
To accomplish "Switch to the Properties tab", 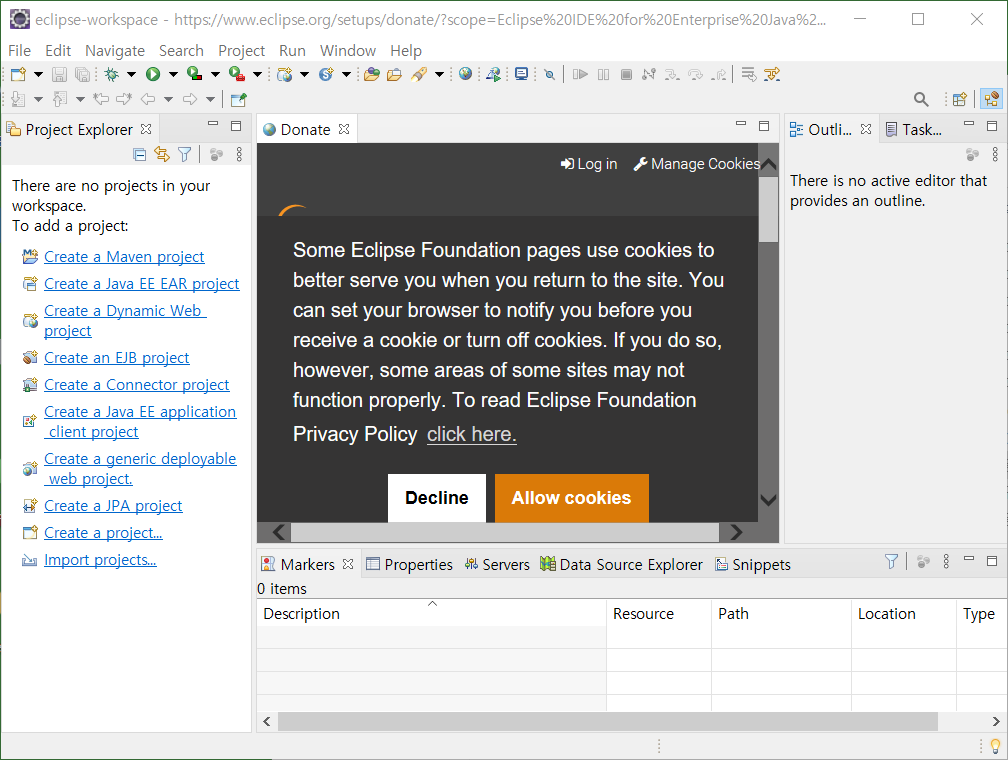I will [x=410, y=565].
